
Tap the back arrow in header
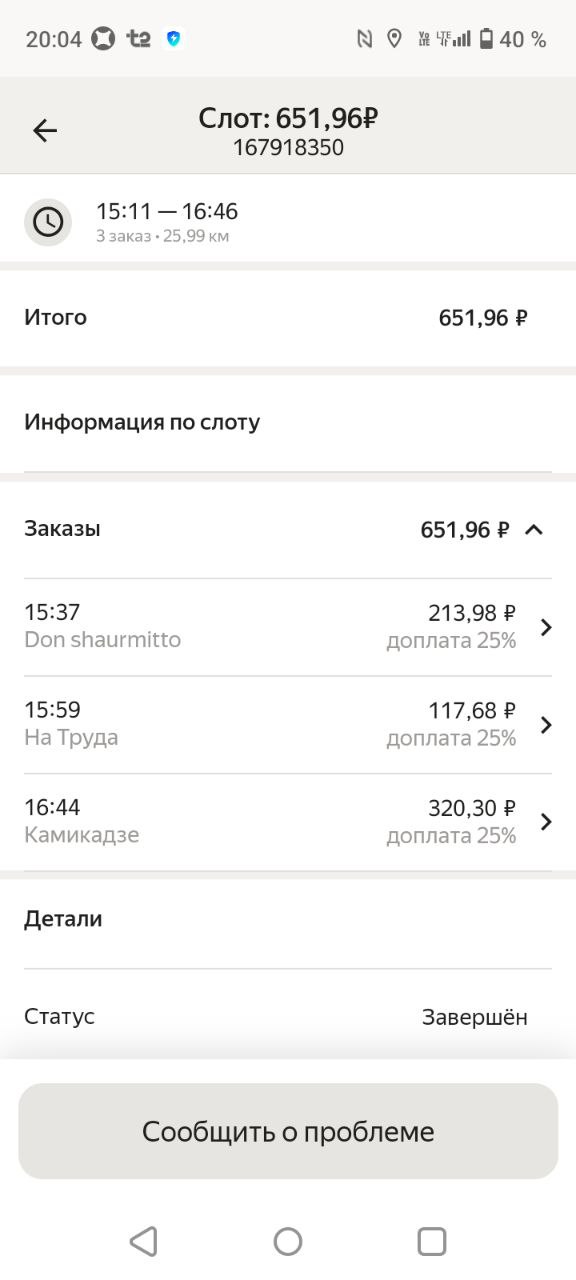[x=45, y=130]
